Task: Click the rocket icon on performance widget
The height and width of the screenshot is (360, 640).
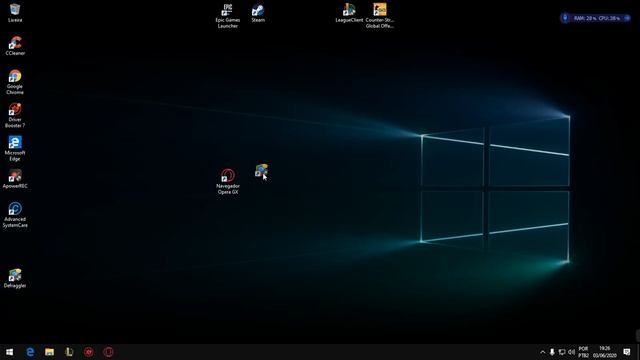Action: [x=565, y=18]
